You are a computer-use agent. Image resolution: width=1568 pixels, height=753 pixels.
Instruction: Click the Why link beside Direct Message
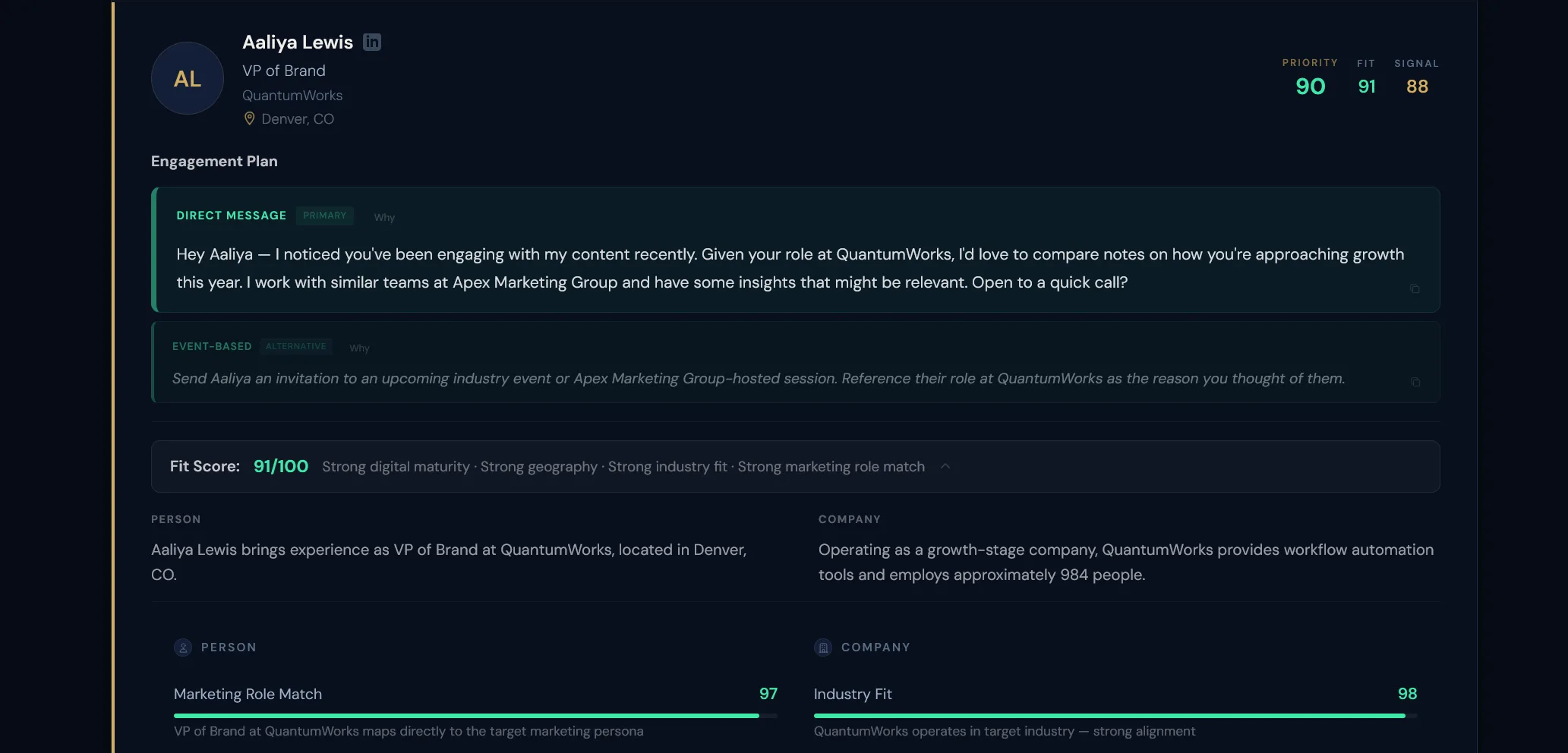point(384,217)
